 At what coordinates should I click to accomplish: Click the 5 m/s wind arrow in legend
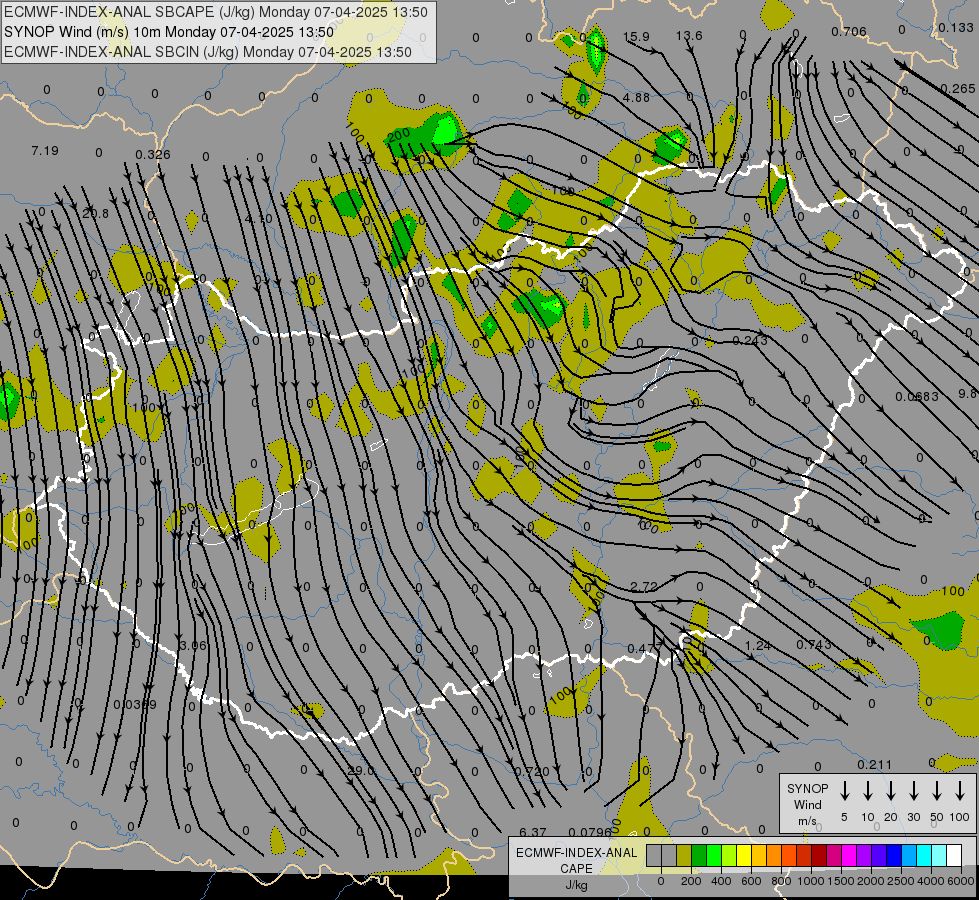pos(844,791)
